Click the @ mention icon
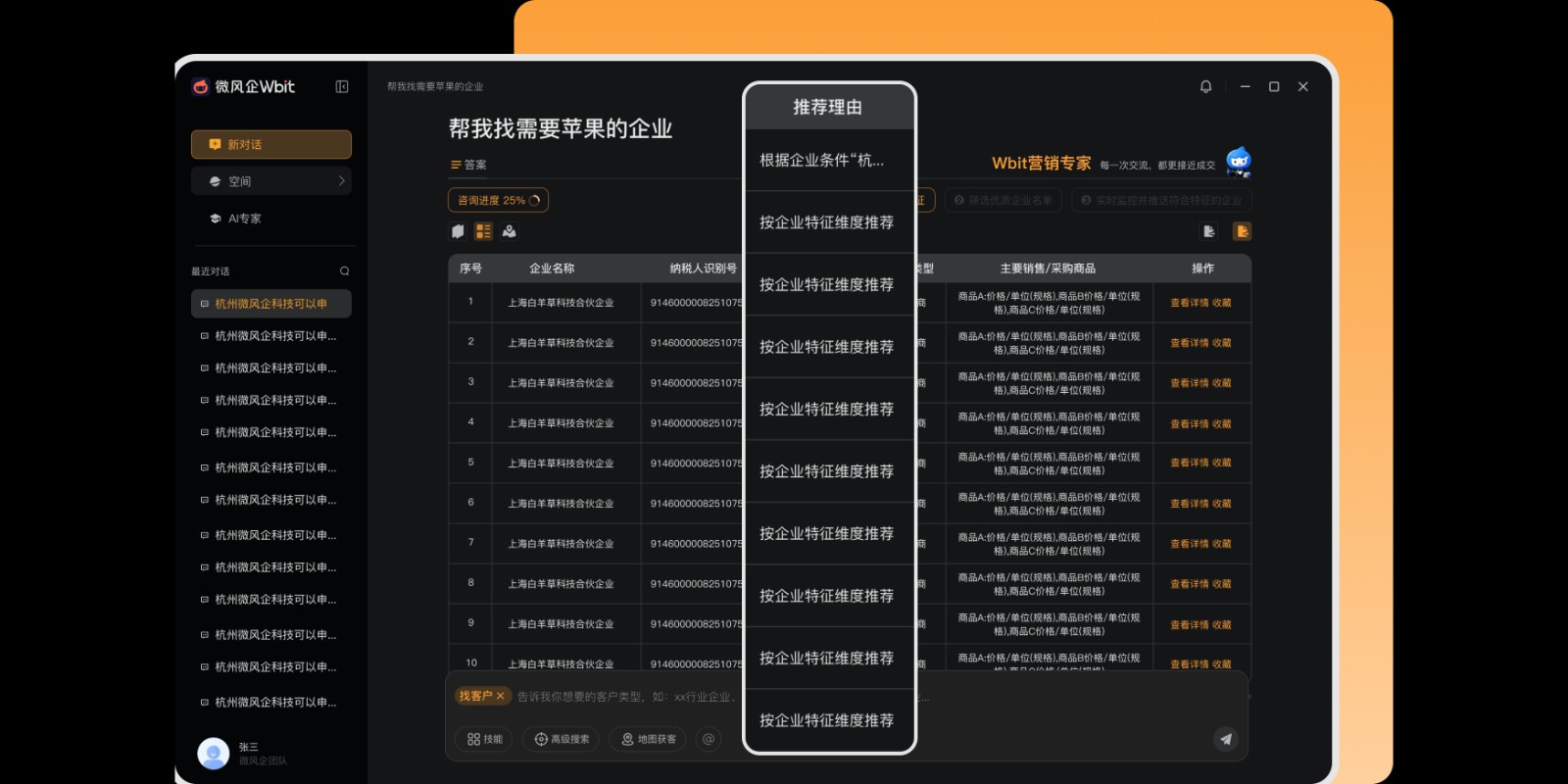This screenshot has height=784, width=1568. [x=709, y=739]
